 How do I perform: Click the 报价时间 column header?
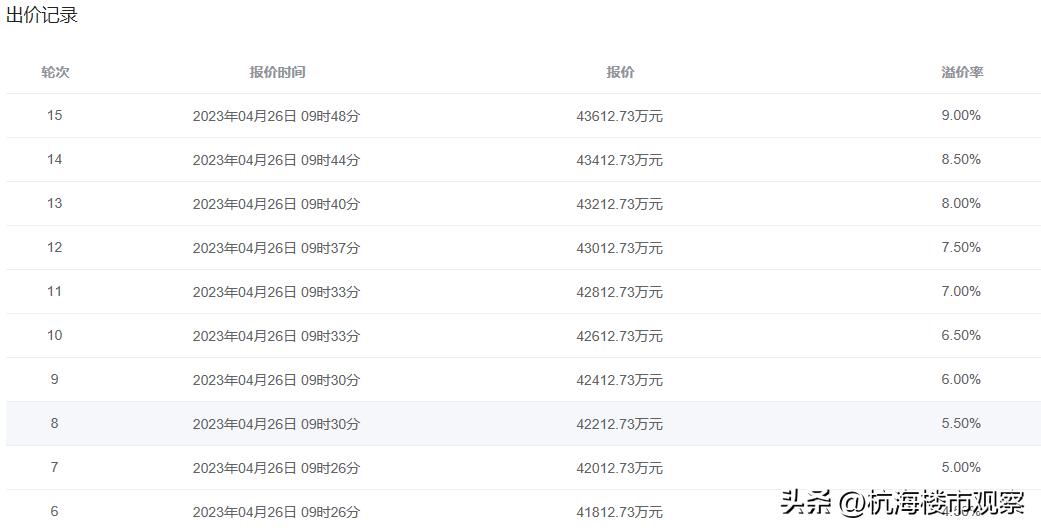tap(277, 72)
